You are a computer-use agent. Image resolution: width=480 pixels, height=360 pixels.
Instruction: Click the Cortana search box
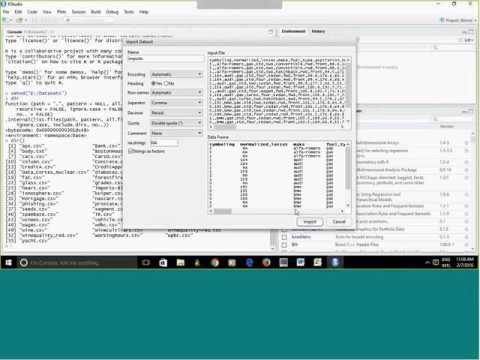coord(77,263)
